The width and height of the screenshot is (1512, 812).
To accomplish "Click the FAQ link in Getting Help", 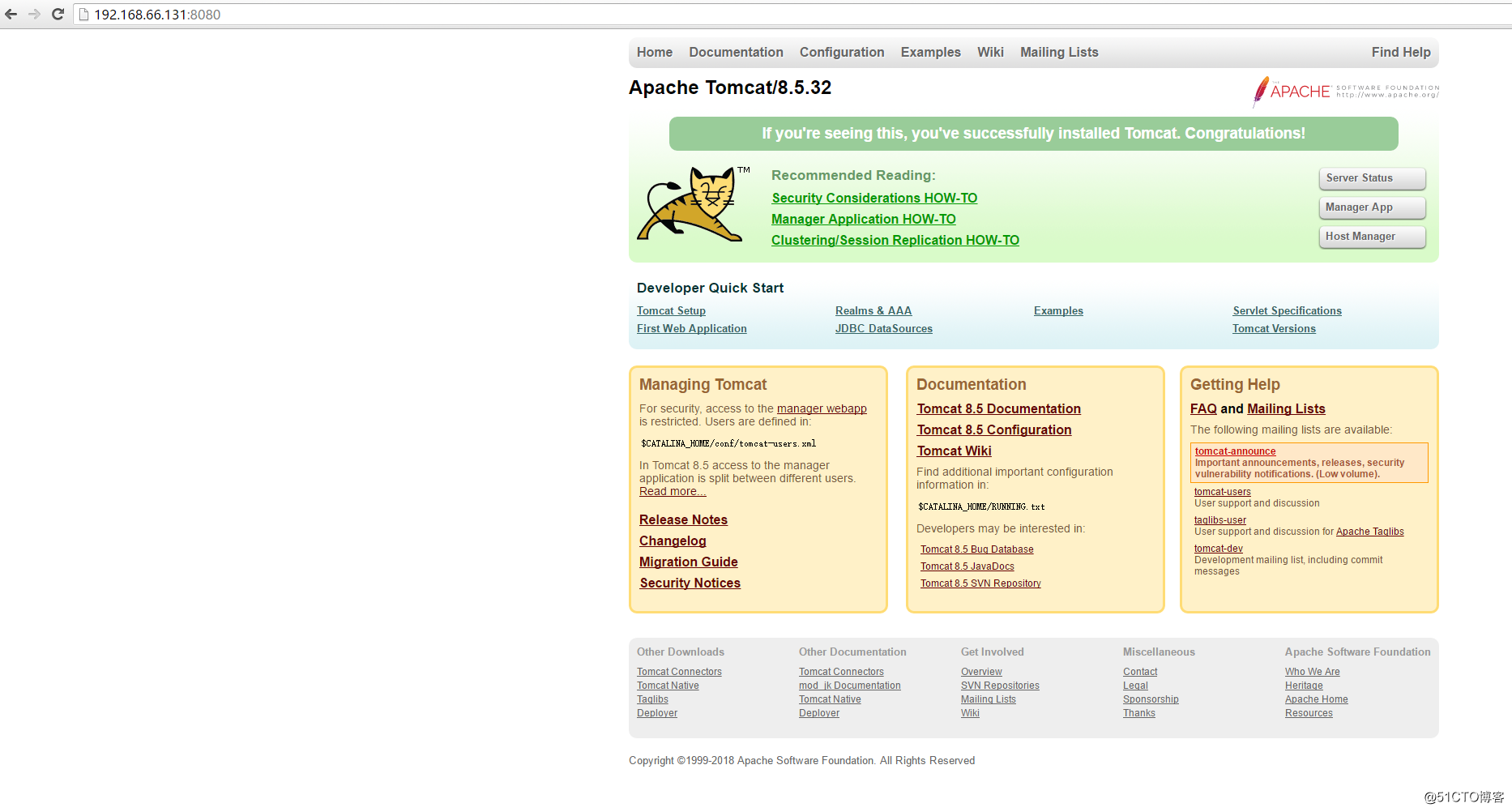I will [1203, 409].
